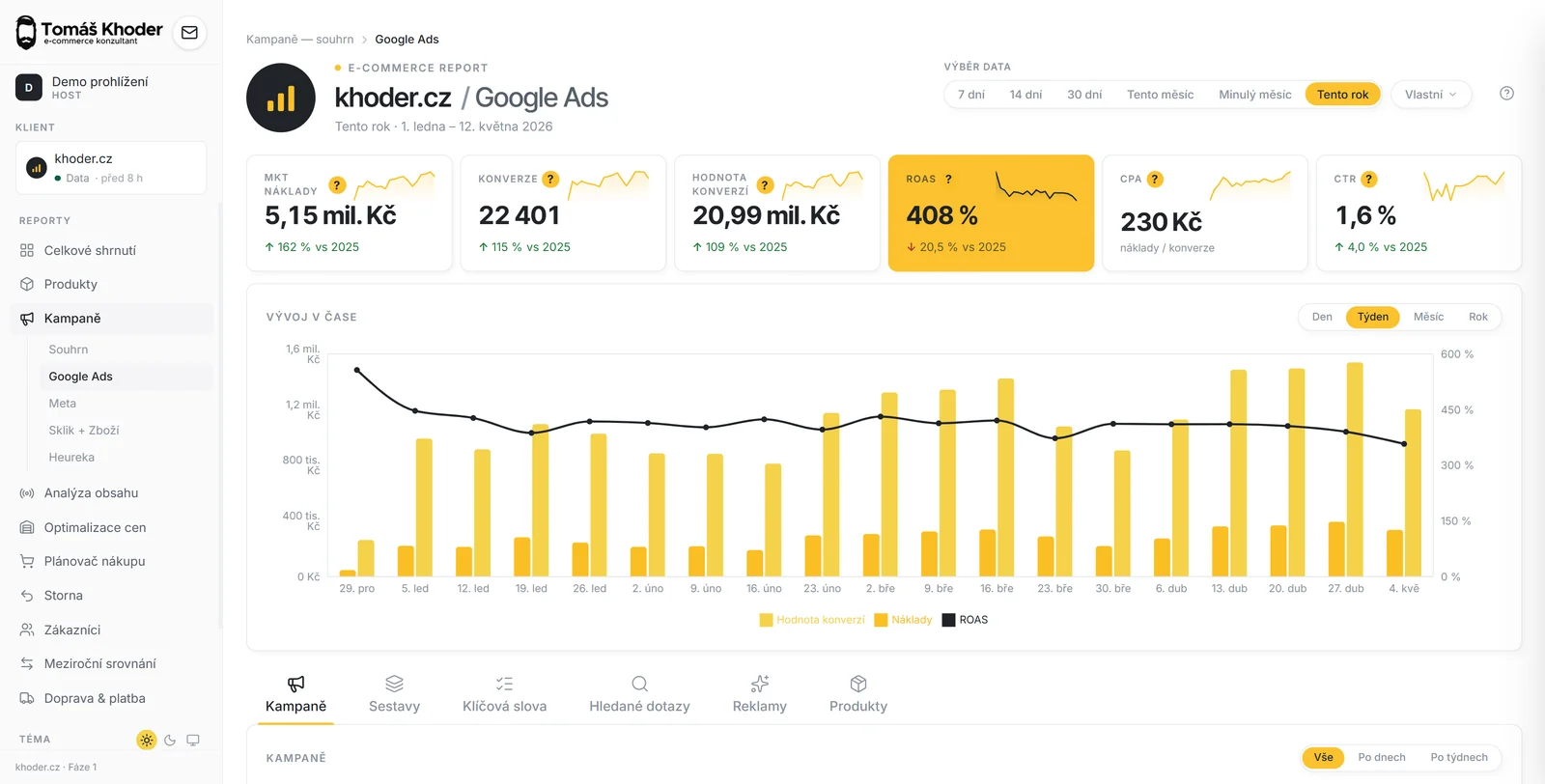
Task: Click the Analýza obsahu broadcast icon
Action: click(27, 493)
